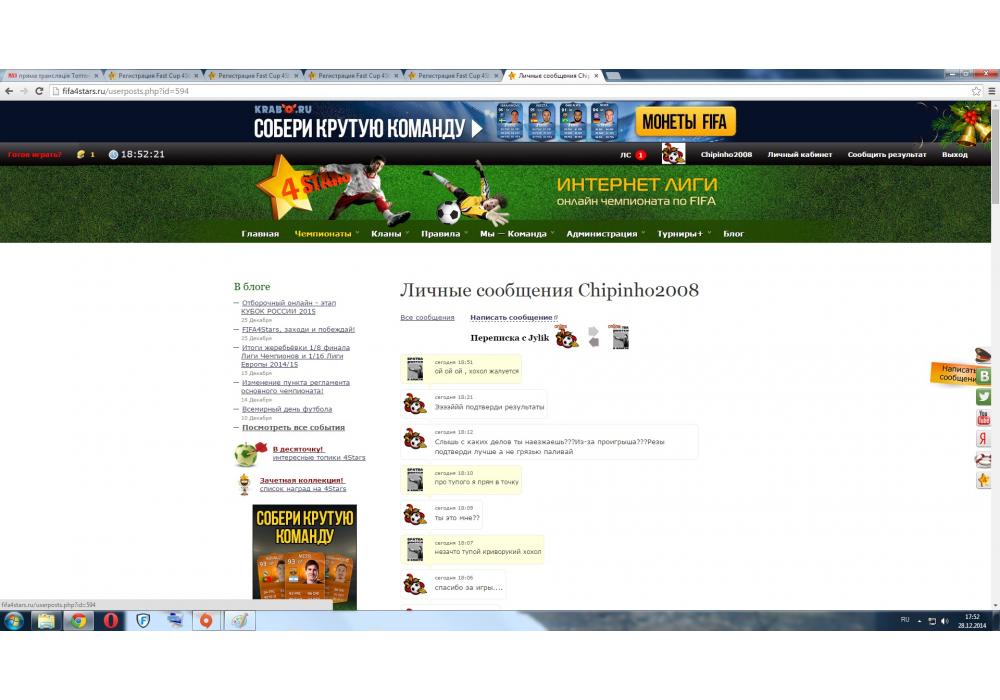1000x700 pixels.
Task: Open Личный кабинет link
Action: point(800,154)
